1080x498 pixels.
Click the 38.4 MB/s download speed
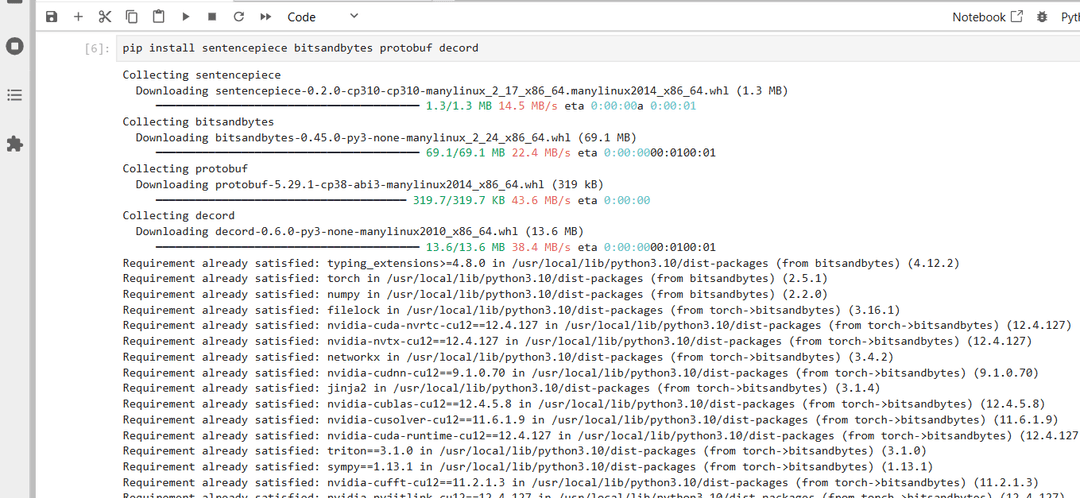pos(541,247)
